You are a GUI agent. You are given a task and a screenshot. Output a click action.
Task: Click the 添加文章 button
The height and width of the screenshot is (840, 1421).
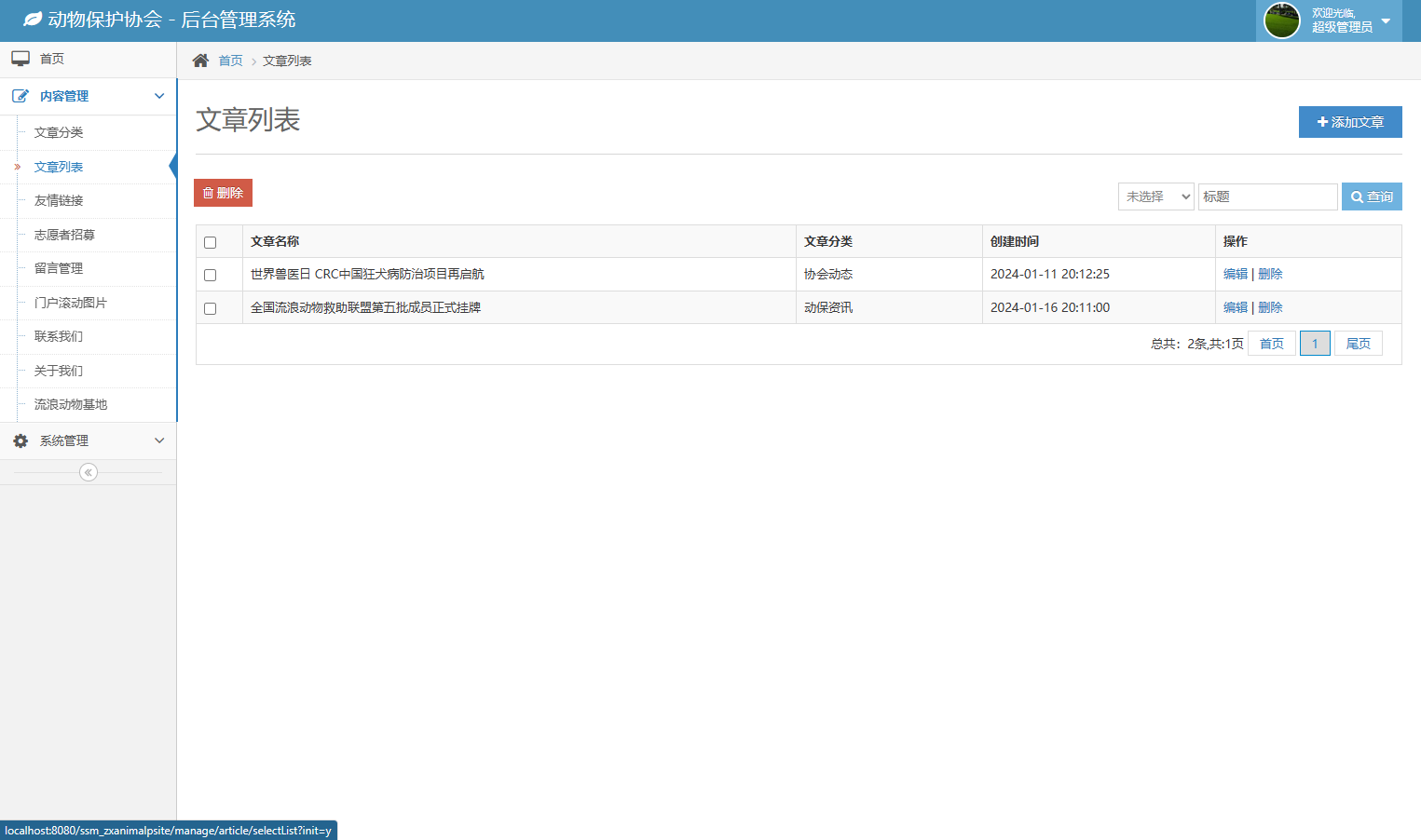pos(1350,122)
